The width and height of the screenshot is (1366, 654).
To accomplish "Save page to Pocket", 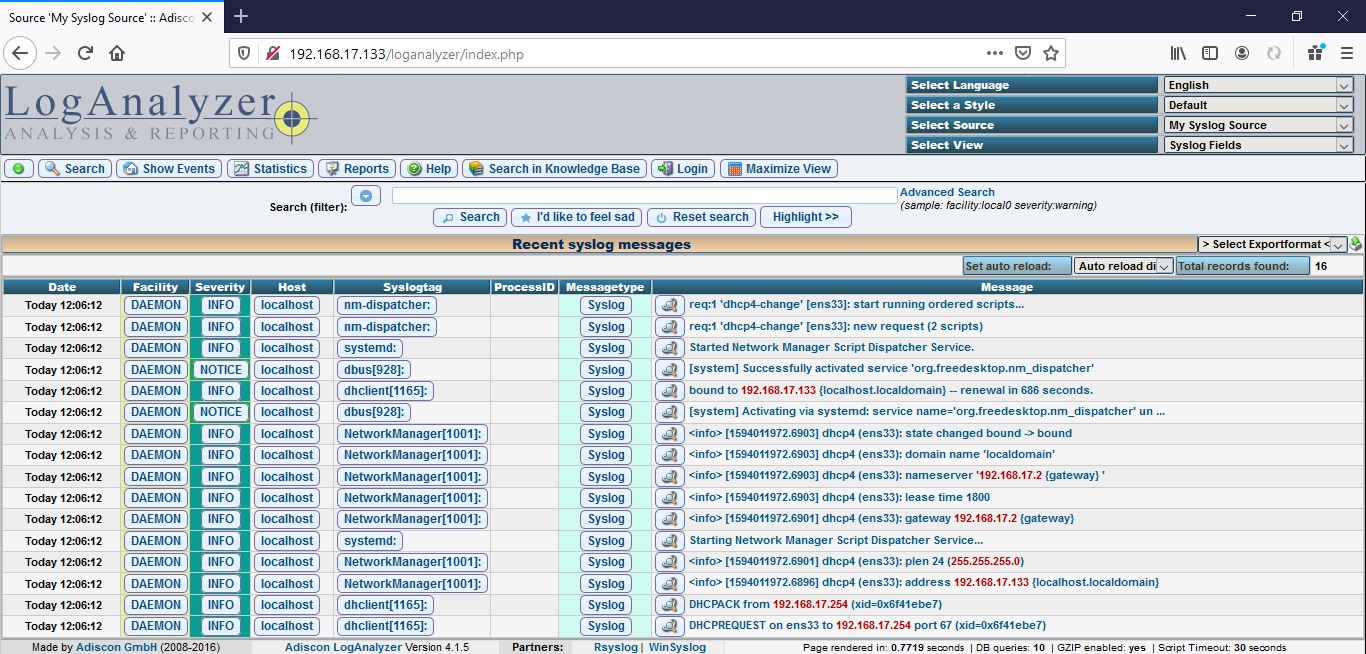I will pyautogui.click(x=1023, y=54).
